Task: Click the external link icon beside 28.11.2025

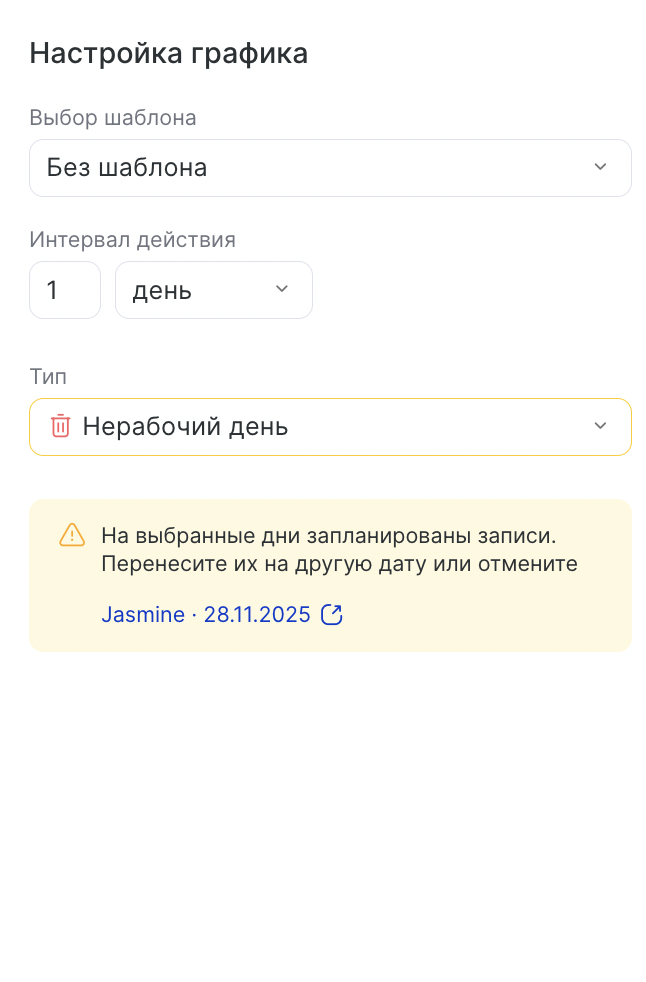Action: [x=331, y=615]
